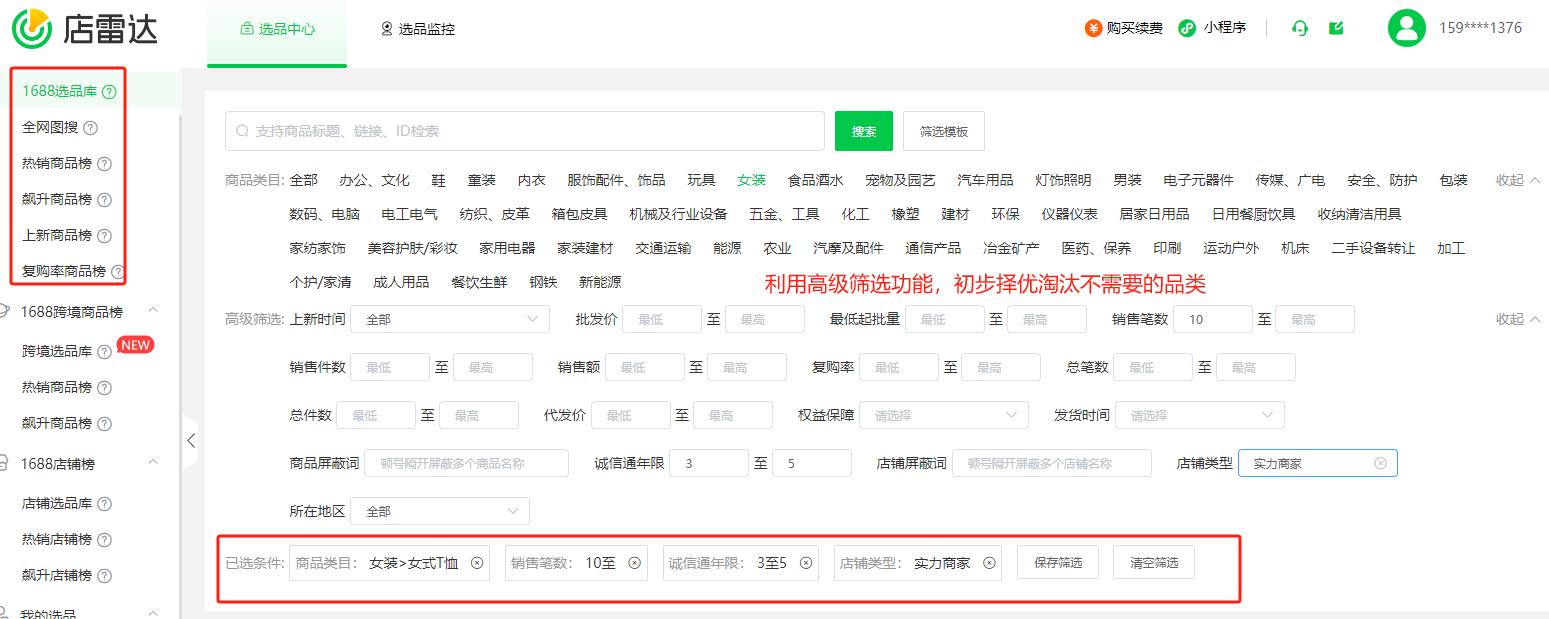Click the green 搜索 button
This screenshot has height=619, width=1549.
click(x=863, y=131)
